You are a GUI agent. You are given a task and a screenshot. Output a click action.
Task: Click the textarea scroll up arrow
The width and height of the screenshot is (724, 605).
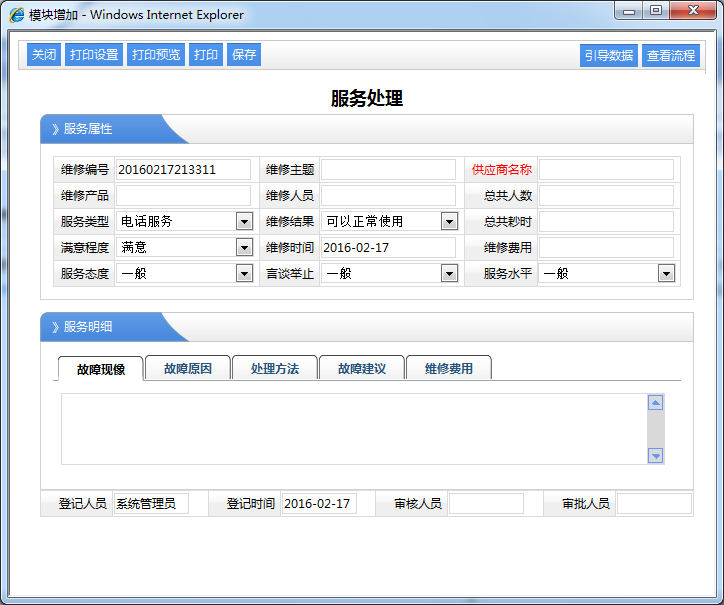click(656, 403)
